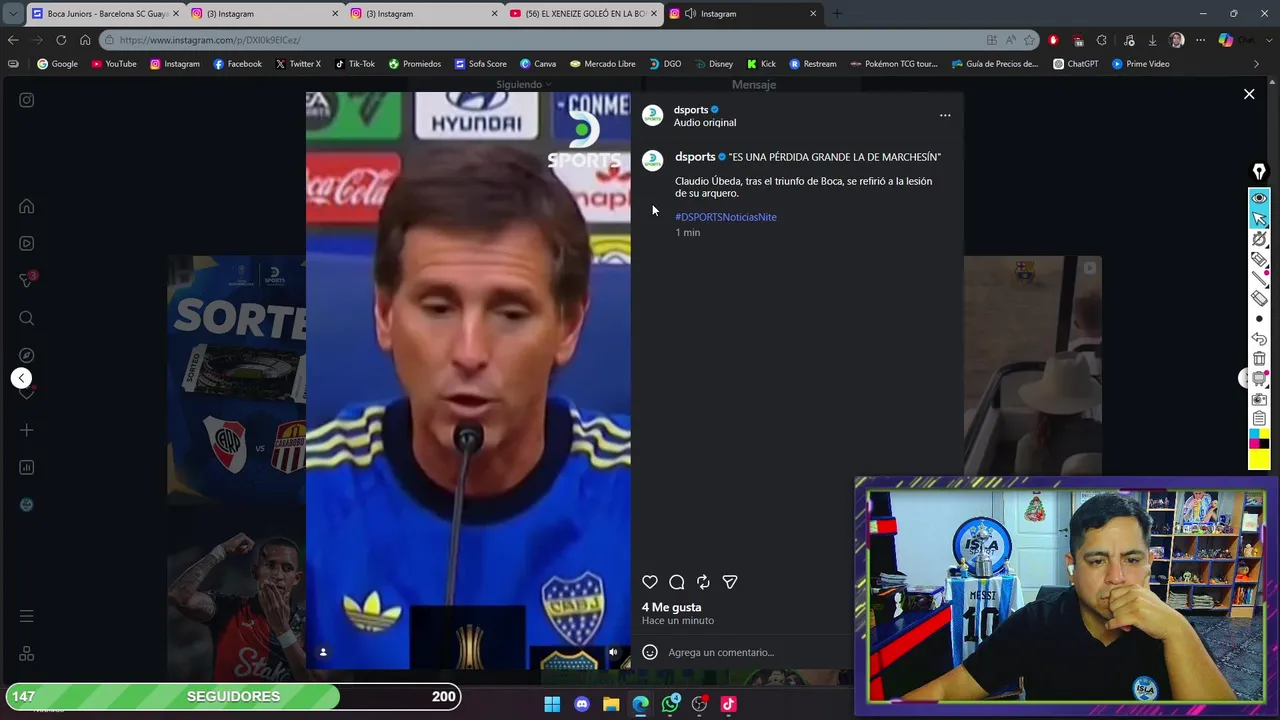Screen dimensions: 1280x720
Task: Open emoji picker in comment box
Action: coord(650,652)
